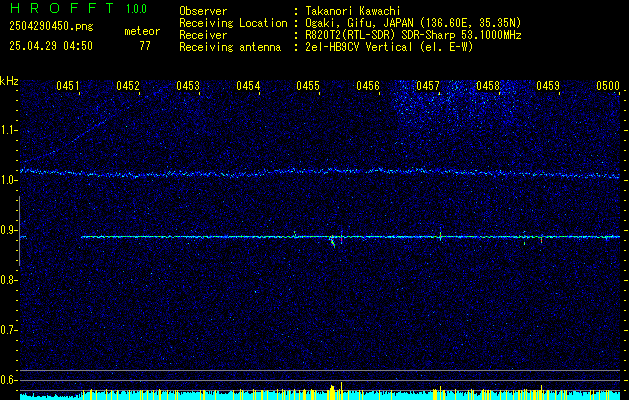Click the vertical gray frequency range bar
The image size is (629, 400).
(x=19, y=231)
